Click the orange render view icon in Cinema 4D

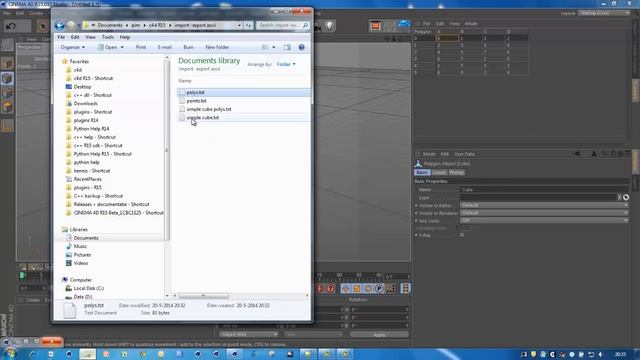(376, 26)
